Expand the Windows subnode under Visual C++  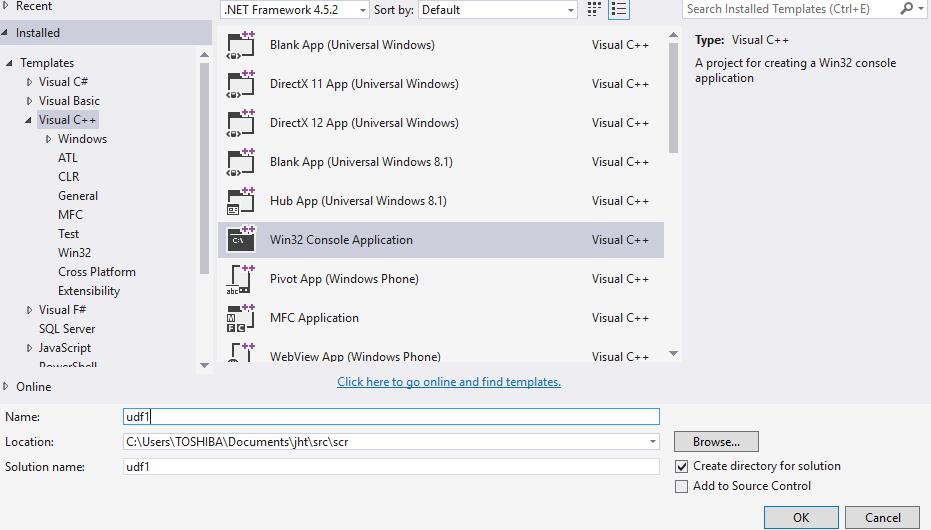pos(48,139)
